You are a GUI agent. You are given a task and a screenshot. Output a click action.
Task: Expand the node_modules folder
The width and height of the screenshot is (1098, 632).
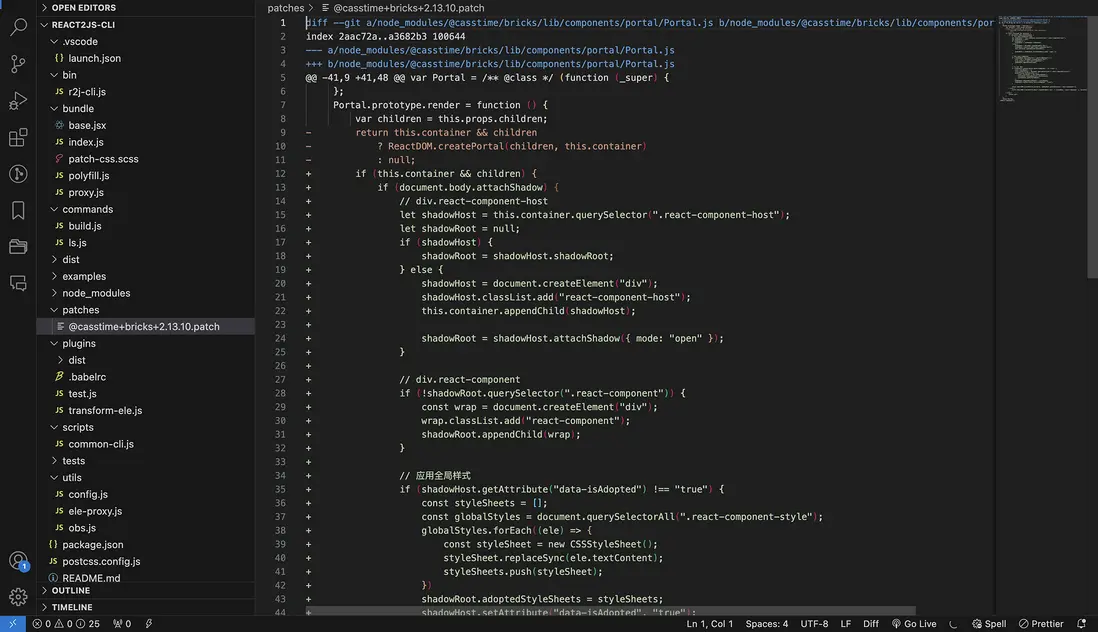[x=146, y=293]
